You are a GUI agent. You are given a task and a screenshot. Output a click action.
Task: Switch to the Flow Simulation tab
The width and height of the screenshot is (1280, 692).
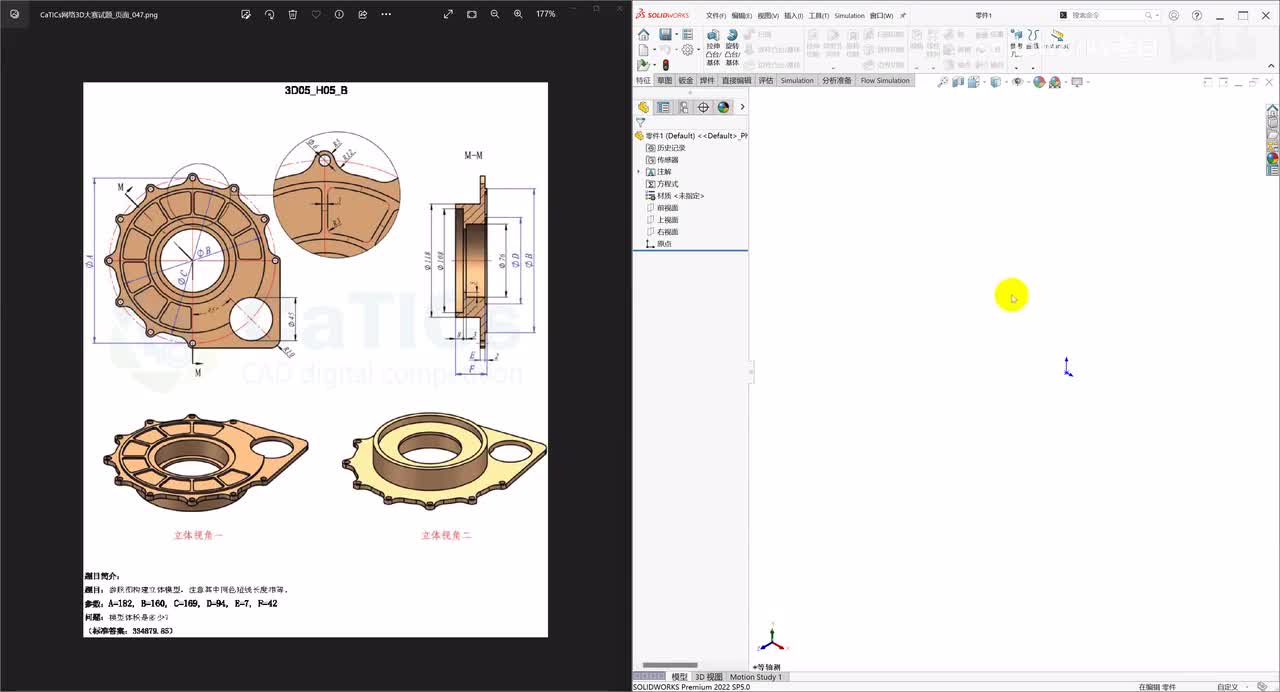[885, 80]
